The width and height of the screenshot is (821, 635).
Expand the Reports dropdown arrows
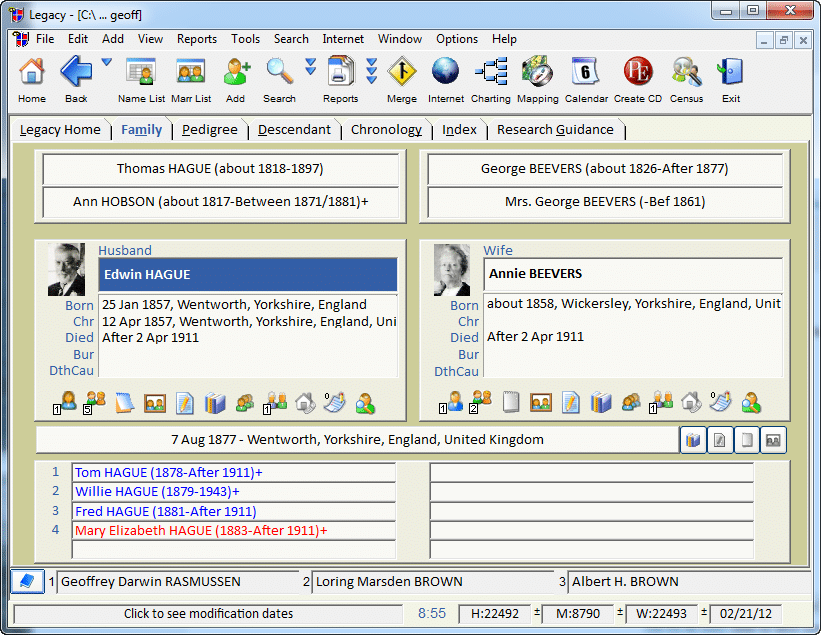(372, 71)
